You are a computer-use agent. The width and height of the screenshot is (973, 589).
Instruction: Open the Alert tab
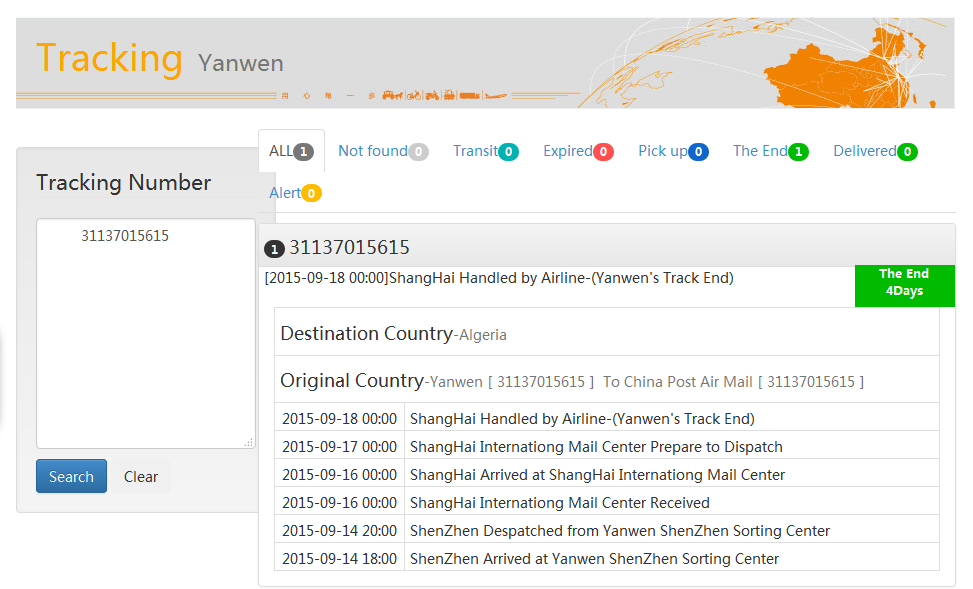pos(295,193)
